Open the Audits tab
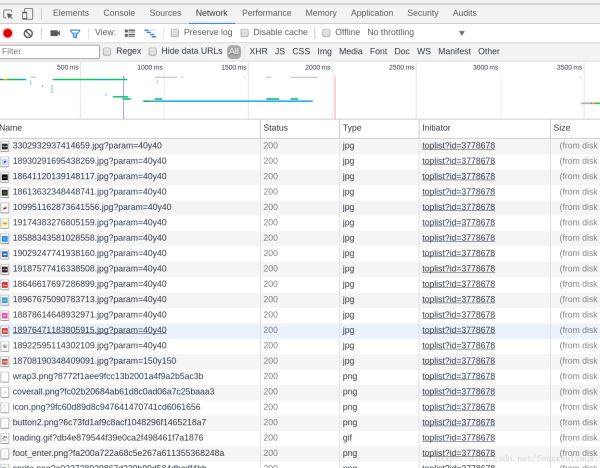The image size is (600, 468). [465, 13]
